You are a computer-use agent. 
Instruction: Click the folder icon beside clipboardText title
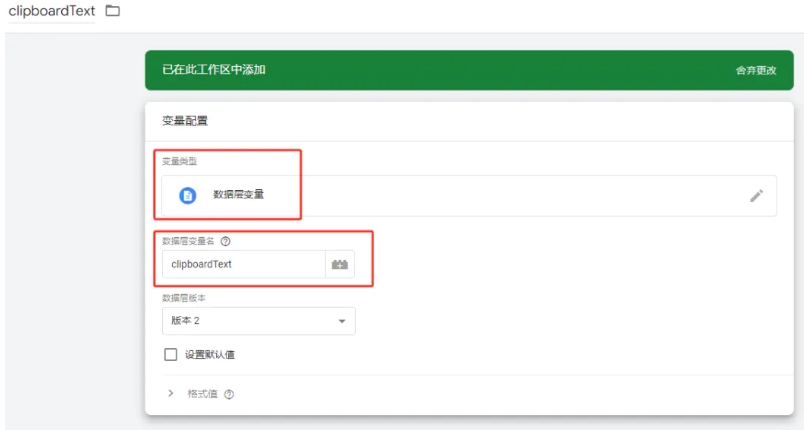pos(113,11)
